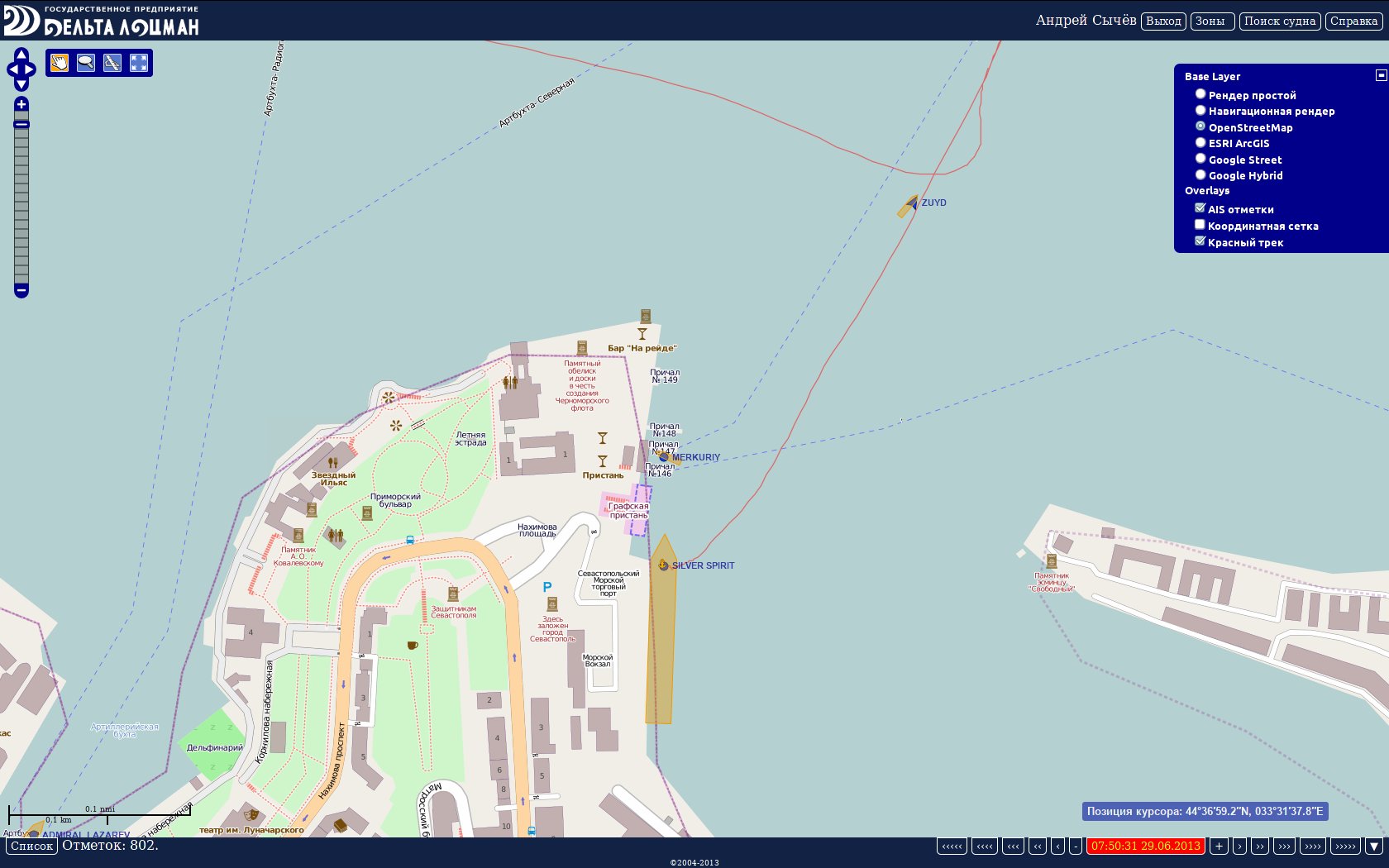Zoom out using bottom minus button
1389x868 pixels.
point(21,290)
